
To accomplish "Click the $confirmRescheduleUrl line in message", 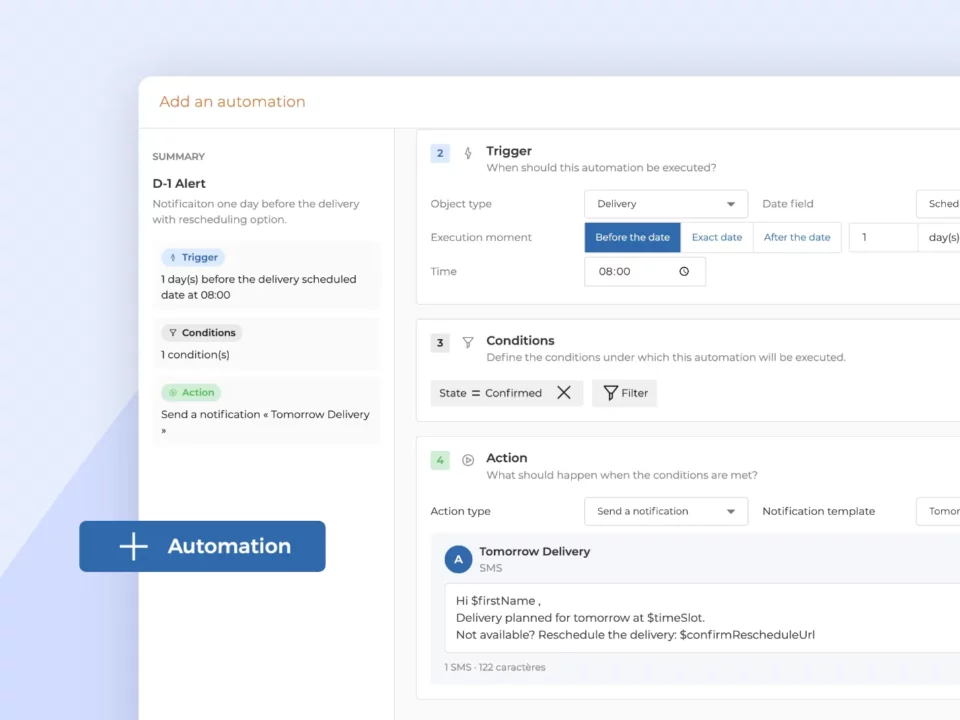I will pos(636,635).
